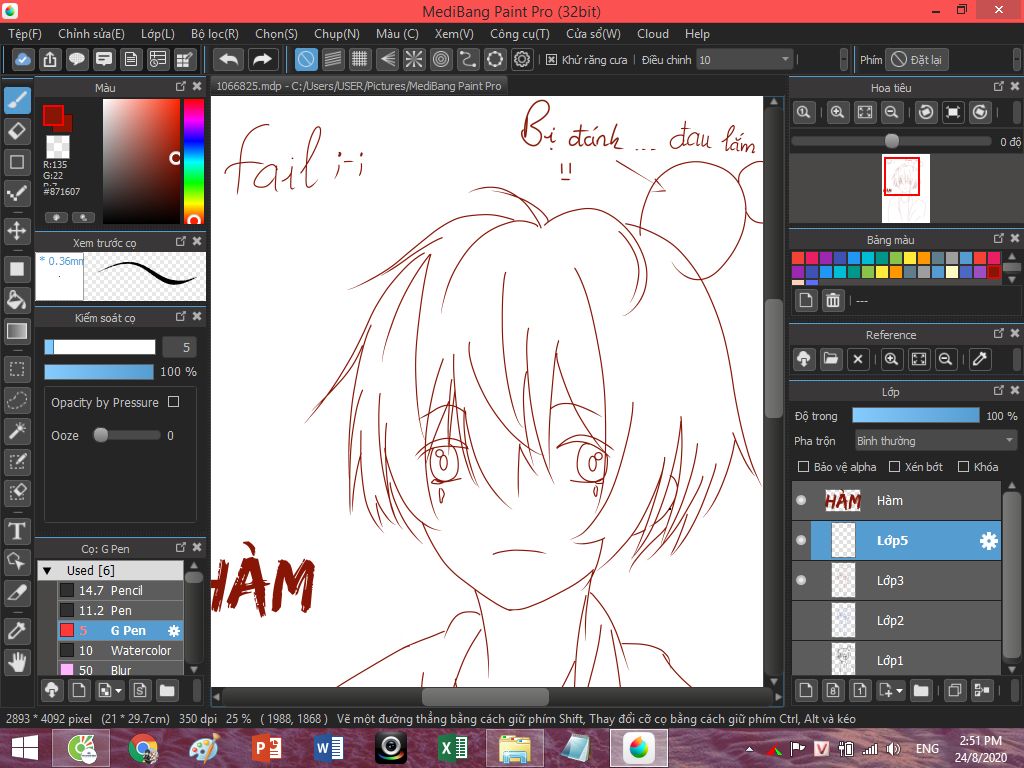This screenshot has width=1024, height=768.
Task: Select the rectangular Select tool
Action: [17, 370]
